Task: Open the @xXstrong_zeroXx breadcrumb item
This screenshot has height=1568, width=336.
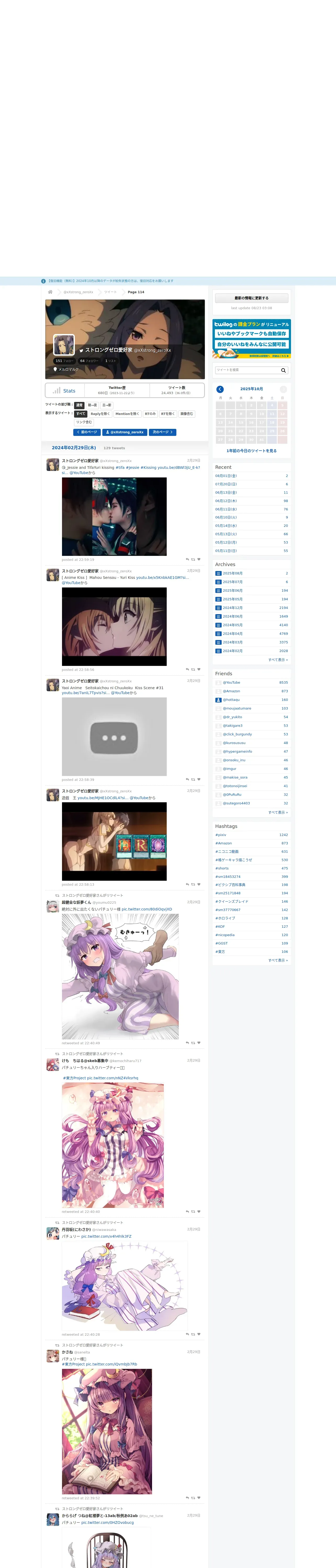Action: point(79,292)
